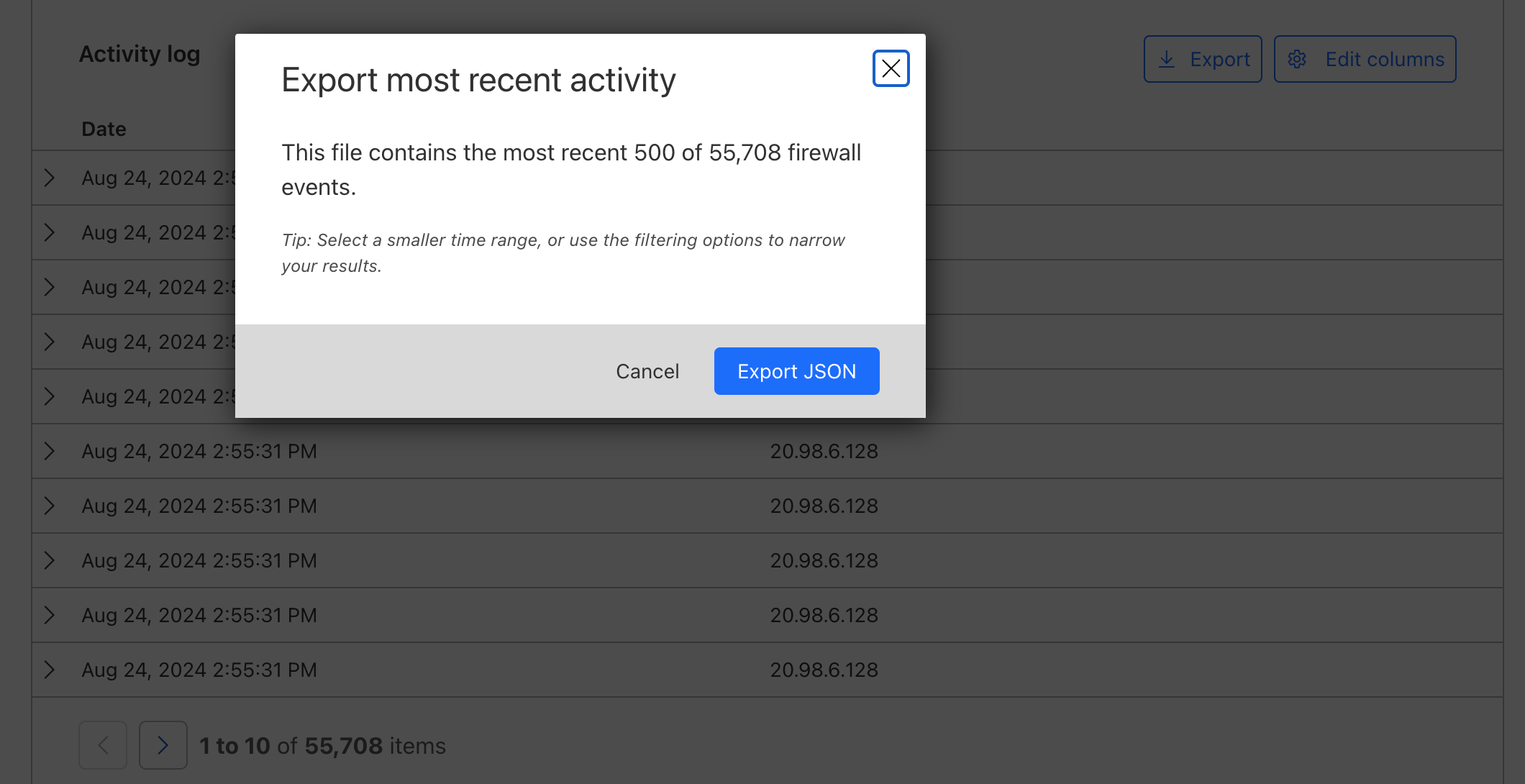This screenshot has width=1525, height=784.
Task: Click the Date column header
Action: 104,129
